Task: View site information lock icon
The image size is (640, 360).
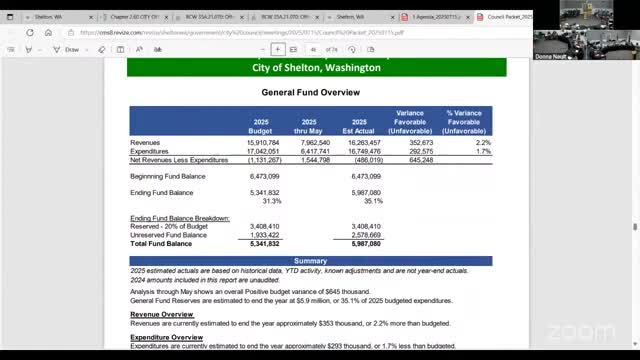Action: [x=71, y=33]
